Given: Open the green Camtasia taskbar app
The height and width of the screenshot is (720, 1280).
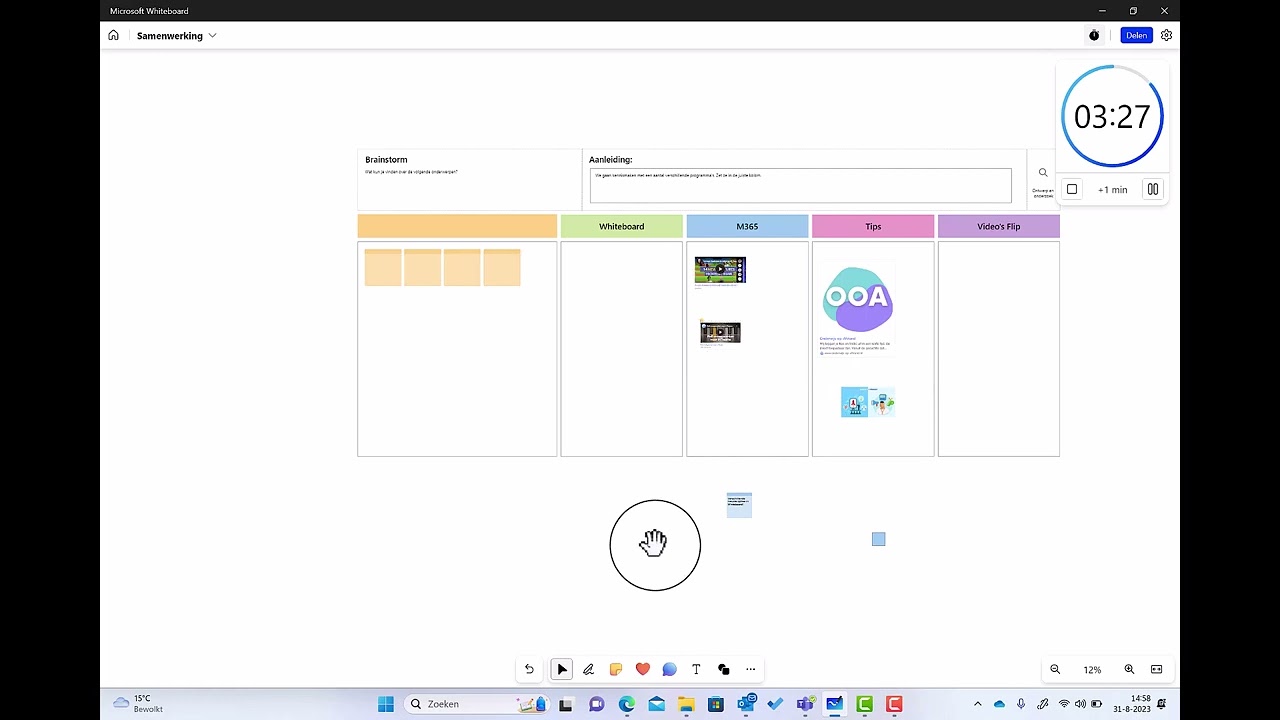Looking at the screenshot, I should 864,704.
